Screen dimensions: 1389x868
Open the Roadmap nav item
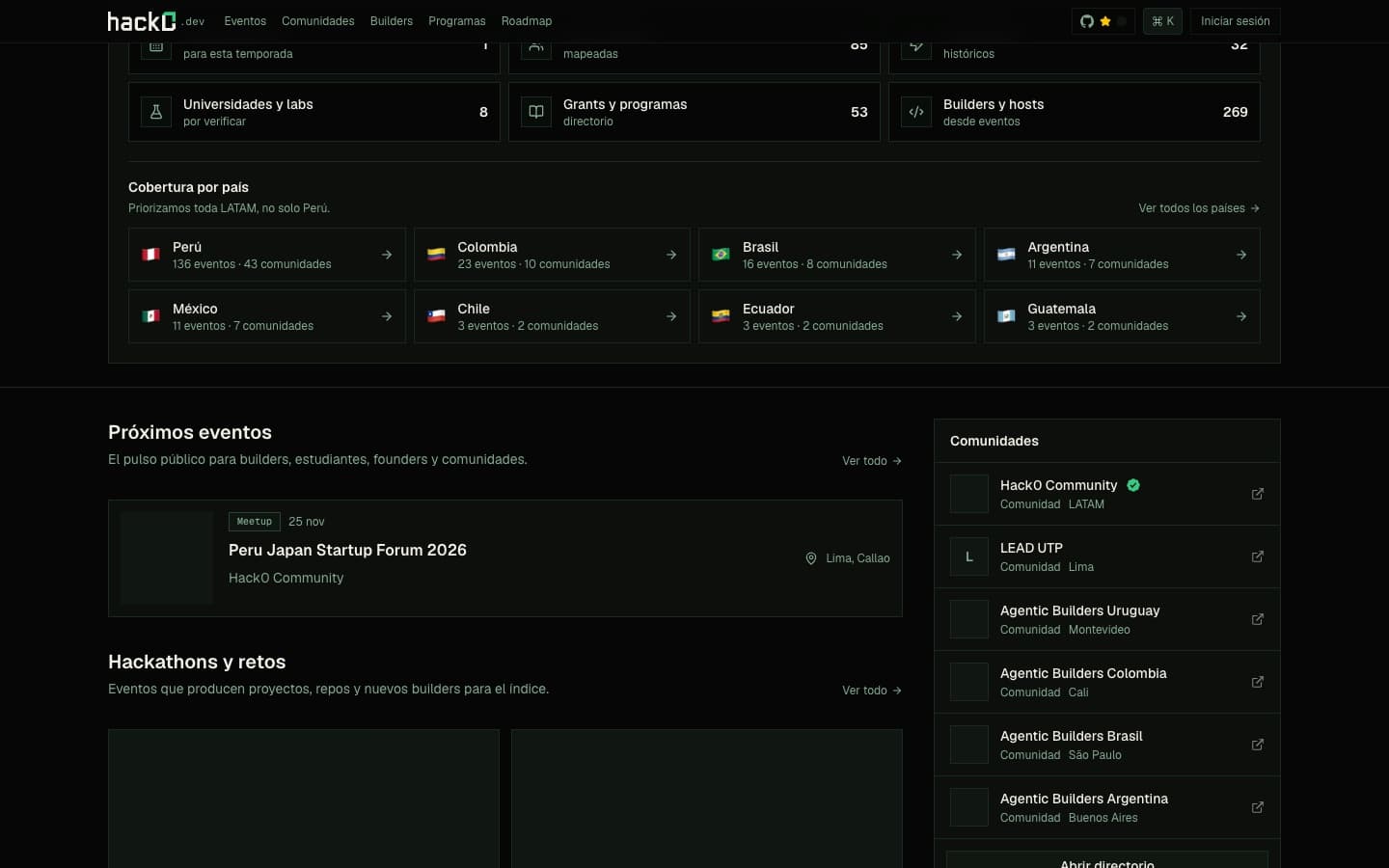[x=527, y=21]
